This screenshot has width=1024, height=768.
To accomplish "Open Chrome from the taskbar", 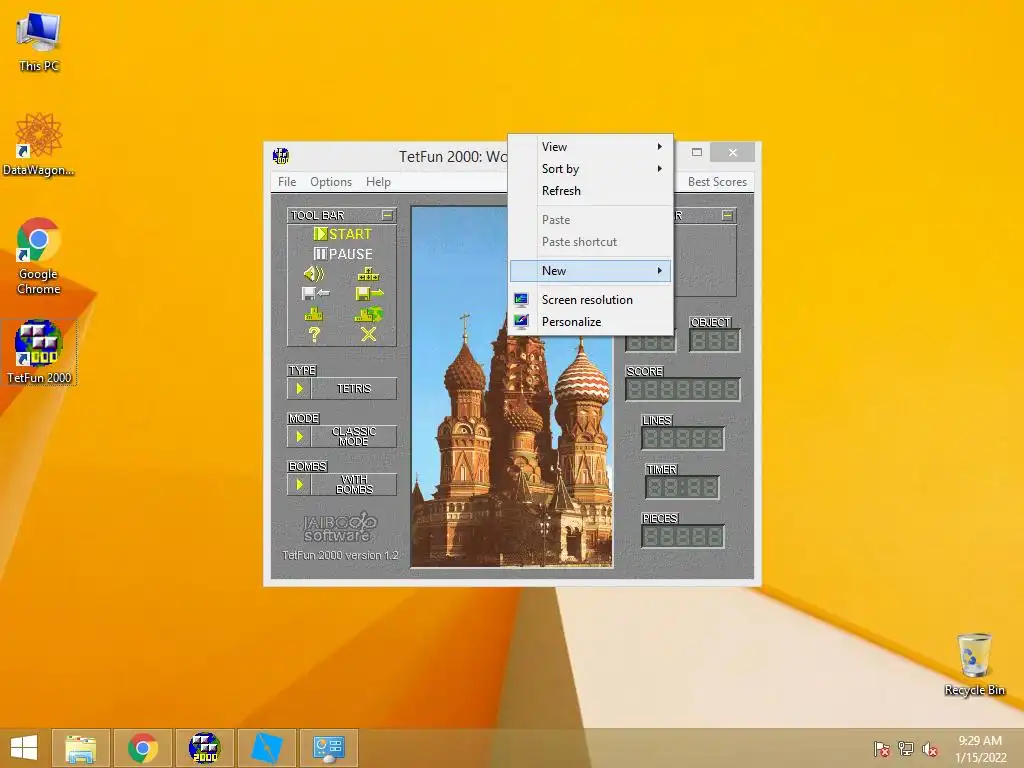I will point(142,748).
